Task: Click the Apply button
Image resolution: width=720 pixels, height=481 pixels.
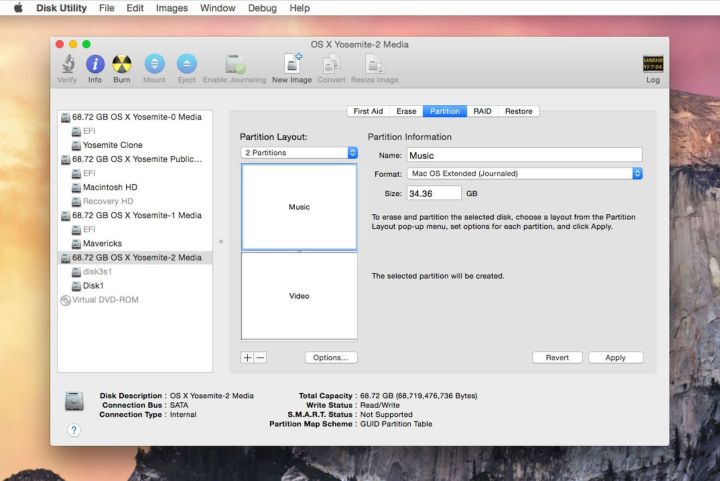Action: tap(615, 358)
